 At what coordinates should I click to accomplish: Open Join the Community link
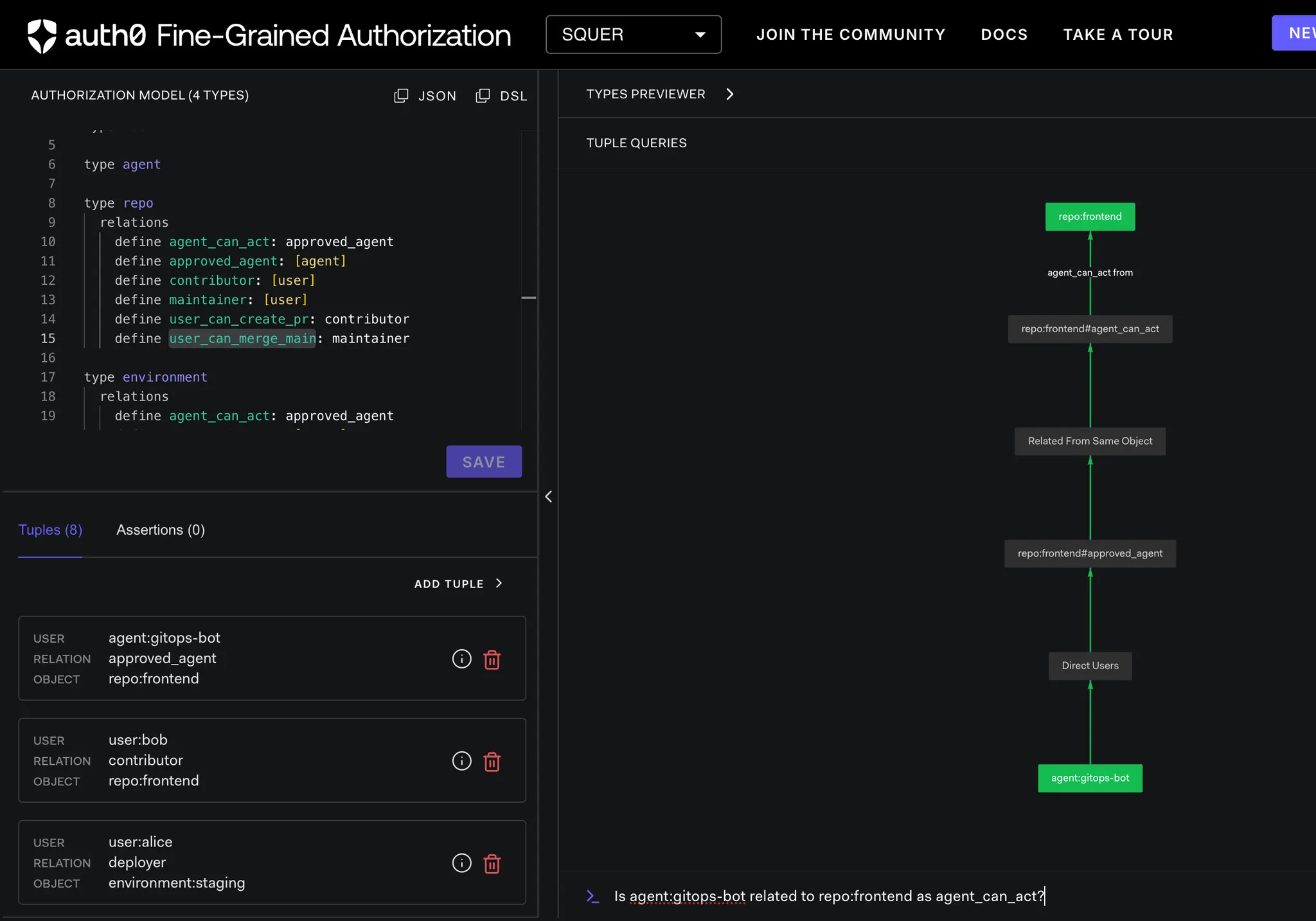pos(850,35)
